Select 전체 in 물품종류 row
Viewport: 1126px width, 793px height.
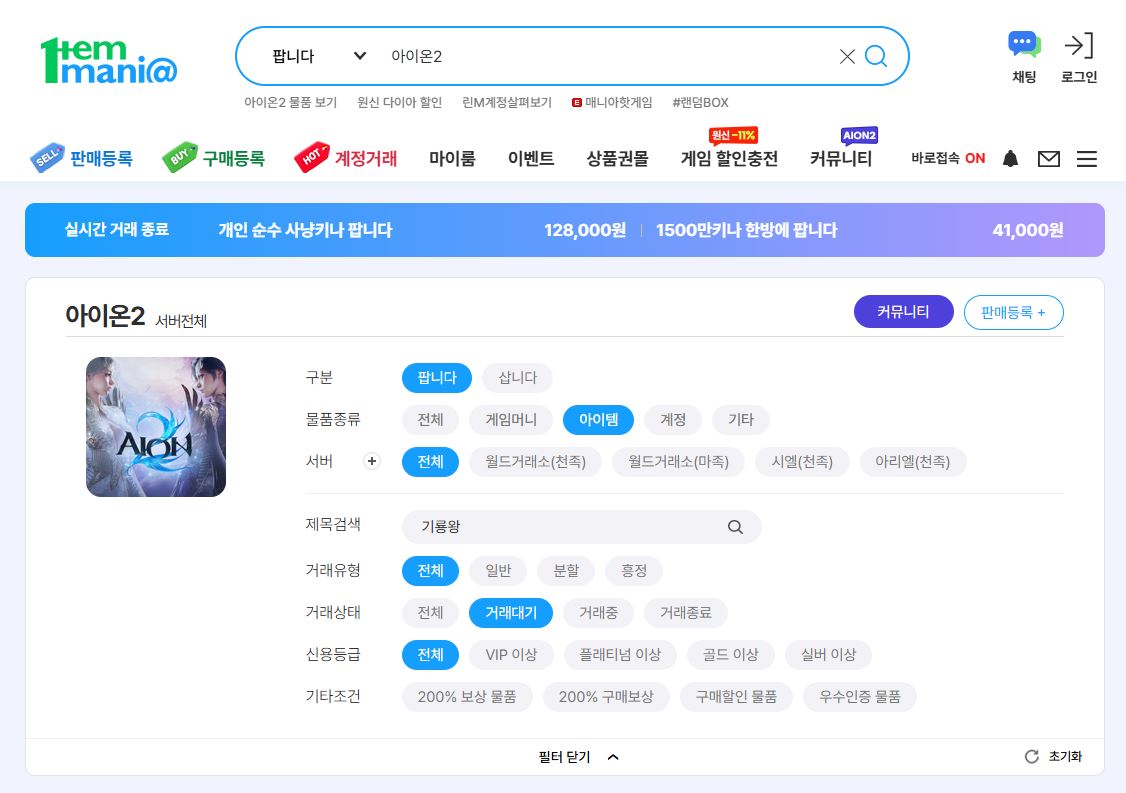430,419
